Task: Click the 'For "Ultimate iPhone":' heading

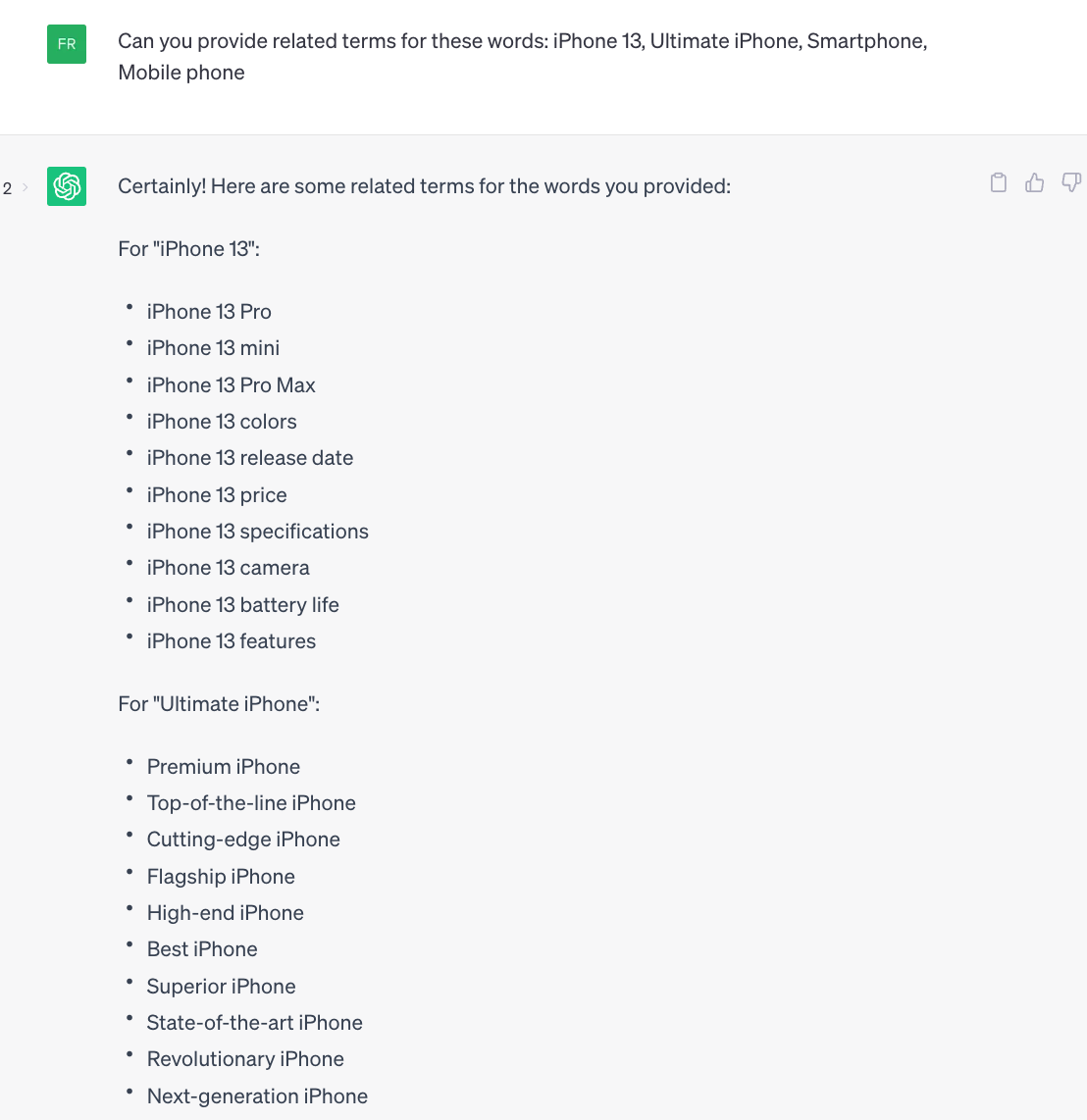Action: pyautogui.click(x=219, y=704)
